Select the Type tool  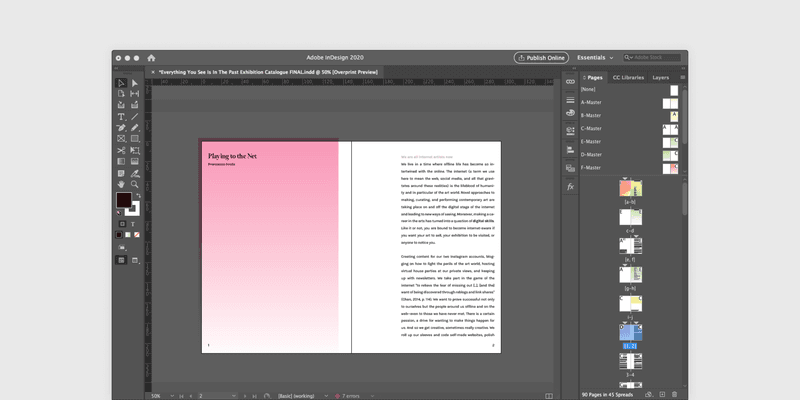(x=121, y=117)
